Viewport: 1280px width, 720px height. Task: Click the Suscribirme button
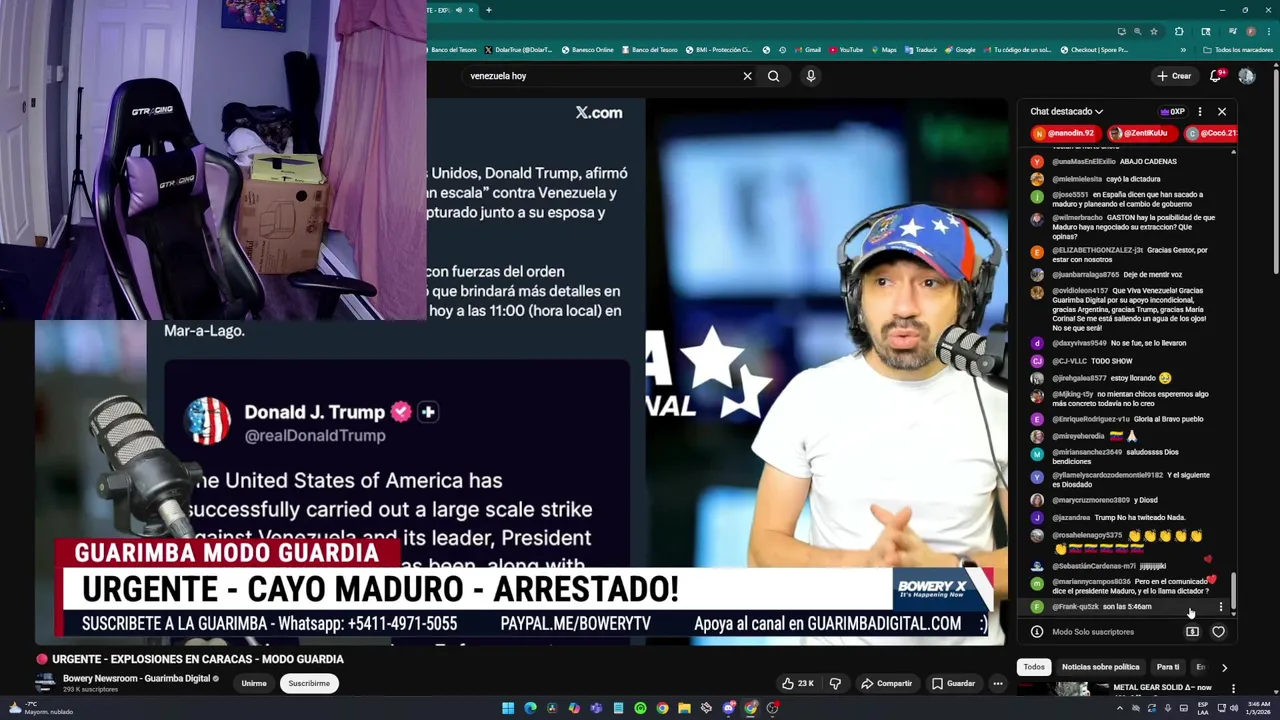309,684
